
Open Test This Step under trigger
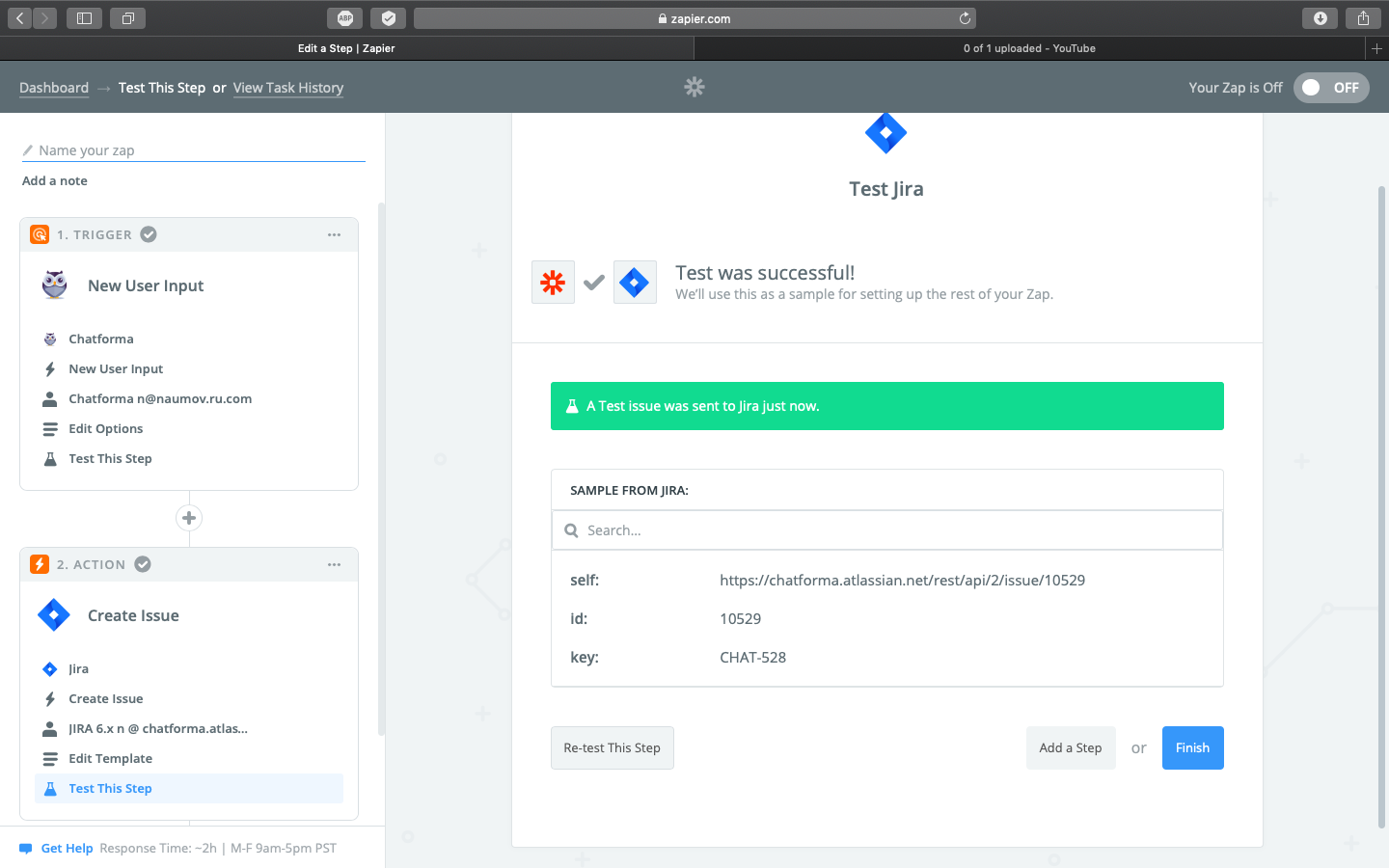pos(189,458)
